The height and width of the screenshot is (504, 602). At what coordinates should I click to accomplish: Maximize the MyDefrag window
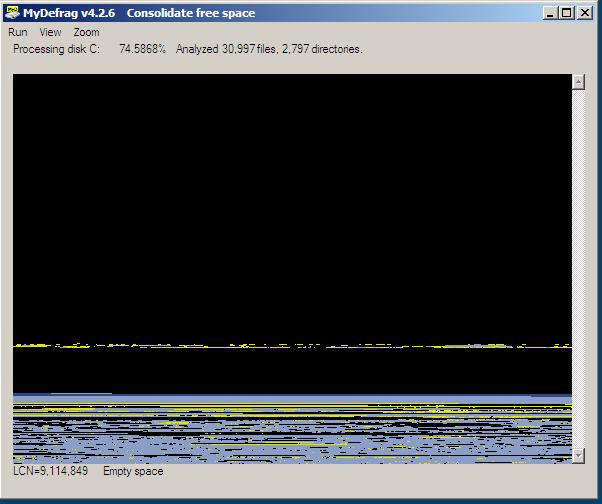566,13
